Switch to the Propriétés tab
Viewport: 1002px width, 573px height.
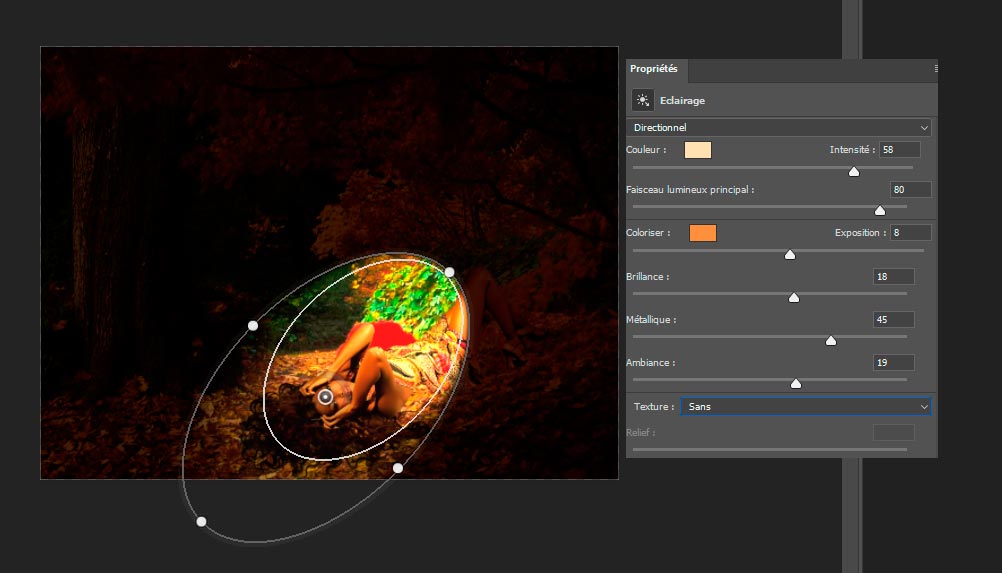654,69
